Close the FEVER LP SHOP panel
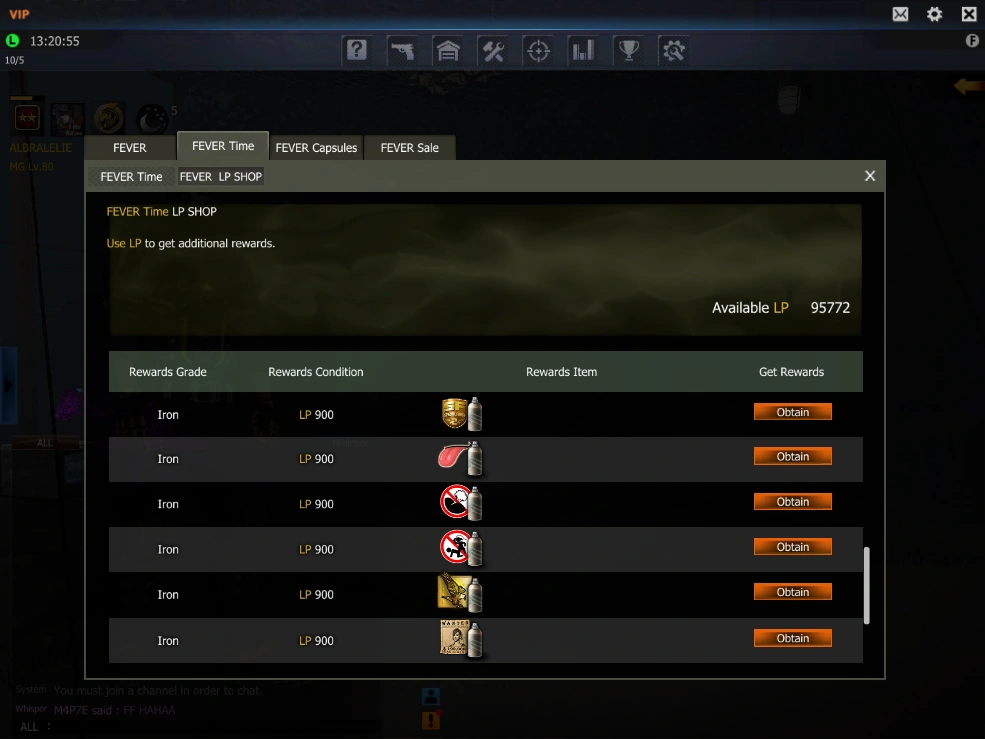 point(870,176)
